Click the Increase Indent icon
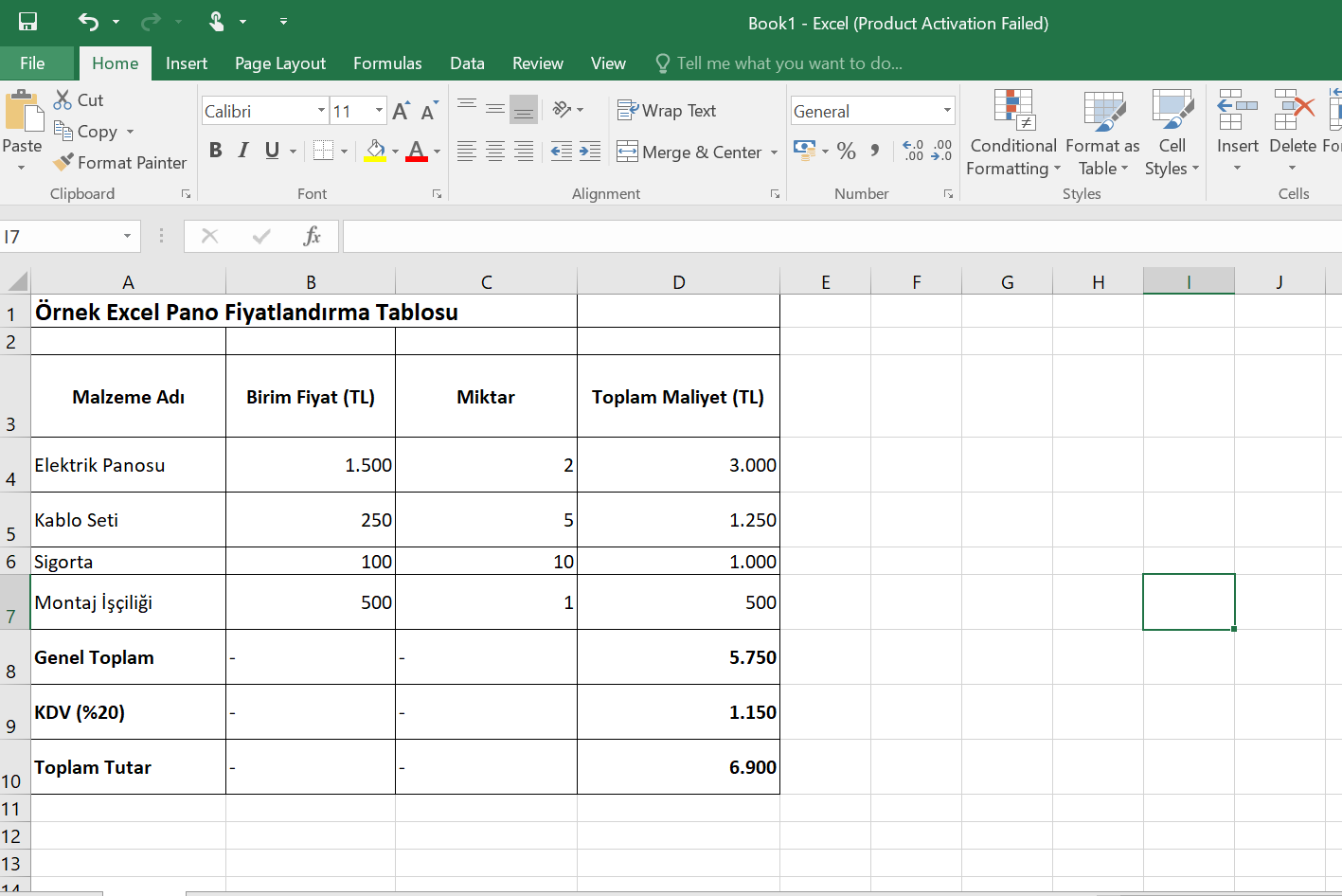The image size is (1342, 896). click(590, 152)
